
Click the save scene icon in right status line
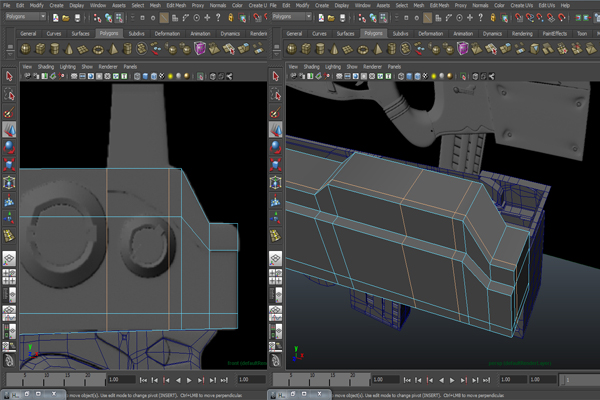tap(342, 18)
